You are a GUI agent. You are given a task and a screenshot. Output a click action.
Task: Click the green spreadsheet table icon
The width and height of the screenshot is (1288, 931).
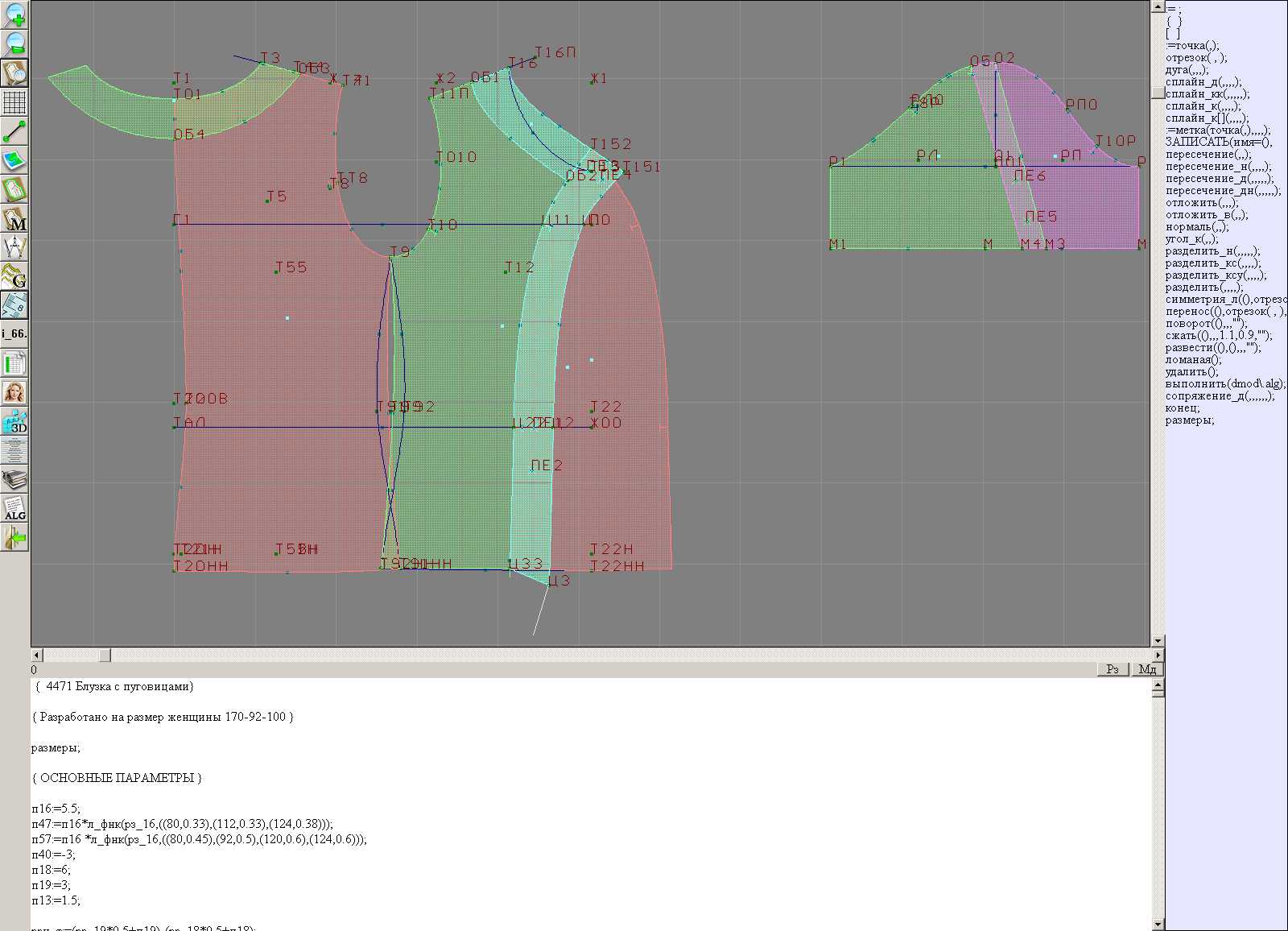click(14, 363)
